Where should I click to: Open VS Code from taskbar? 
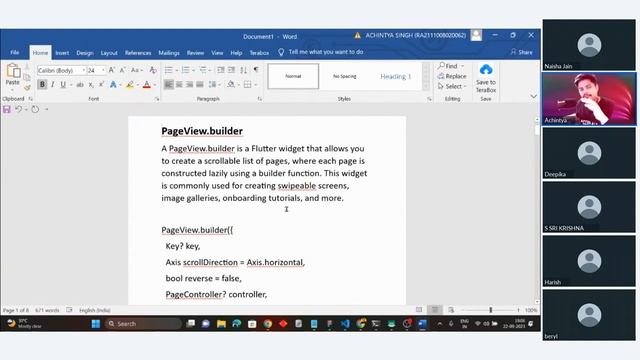tap(345, 324)
